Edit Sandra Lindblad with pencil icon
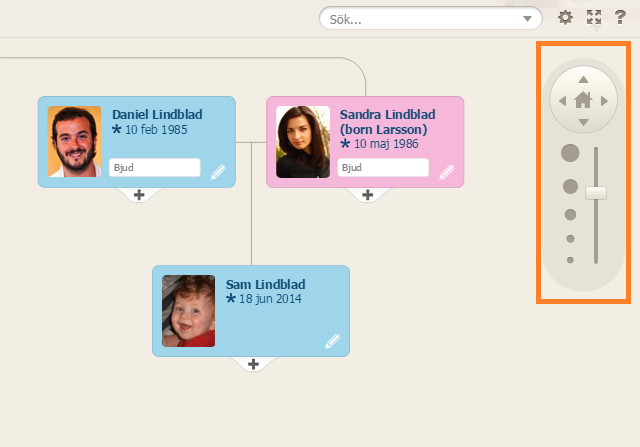Screen dimensions: 640x447 pyautogui.click(x=447, y=172)
